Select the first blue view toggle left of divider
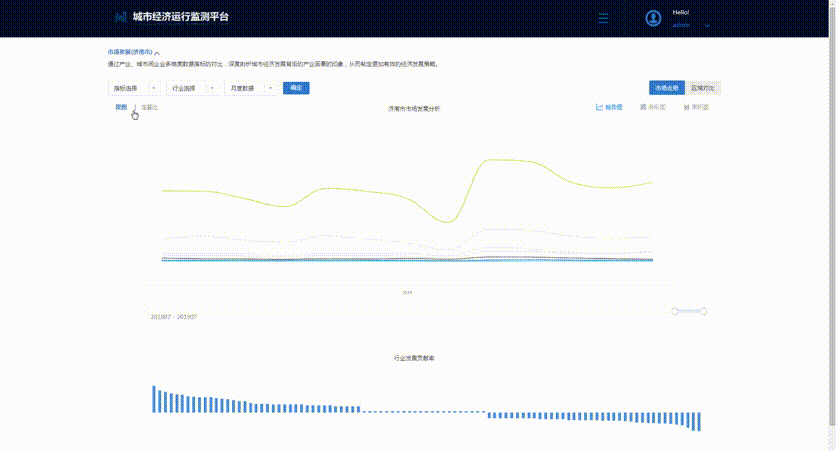Viewport: 836px width, 450px height. point(122,107)
